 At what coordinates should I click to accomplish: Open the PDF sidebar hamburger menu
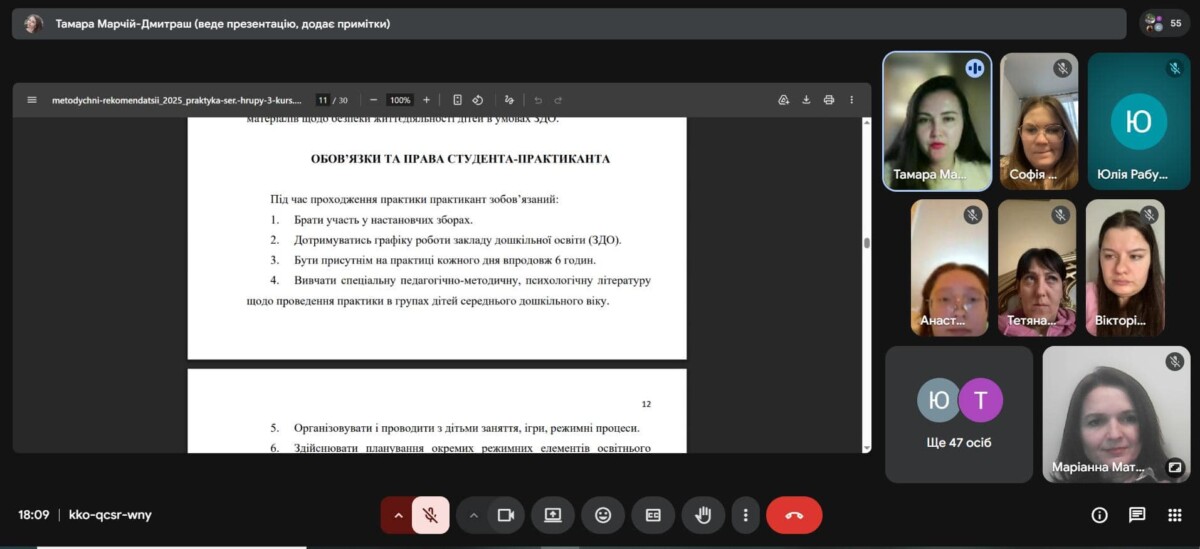(x=32, y=100)
